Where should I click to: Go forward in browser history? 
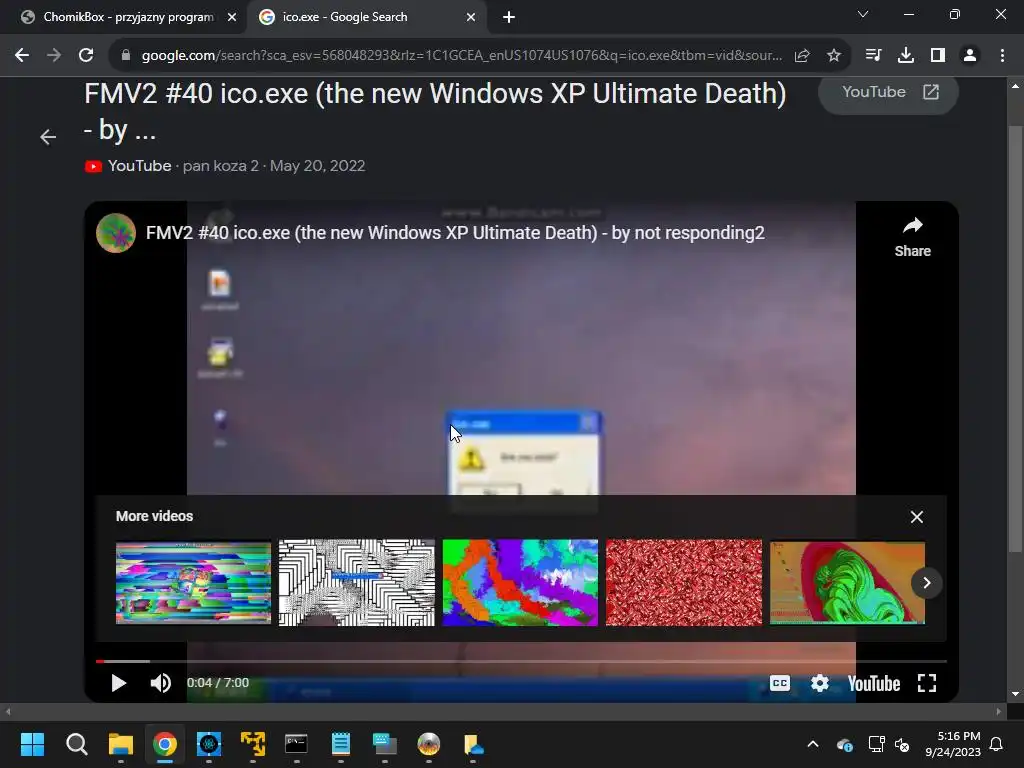[54, 56]
